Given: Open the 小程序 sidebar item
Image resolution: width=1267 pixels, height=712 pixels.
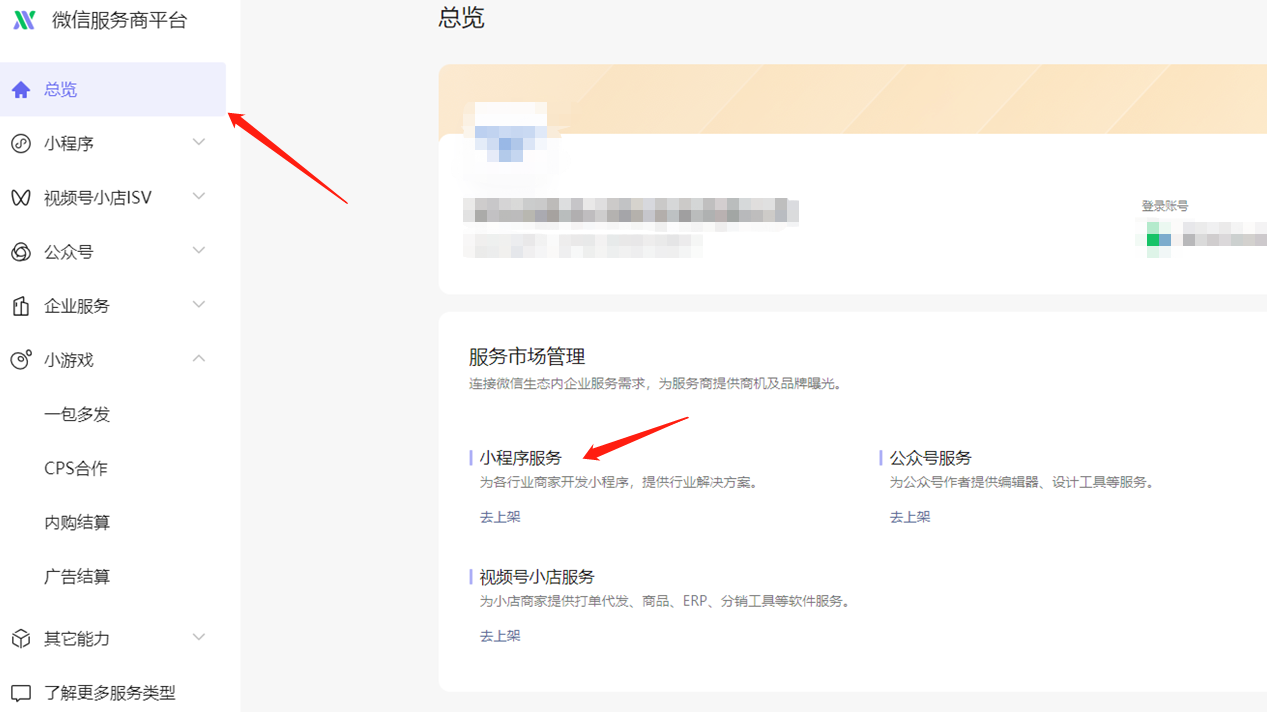Looking at the screenshot, I should point(113,144).
